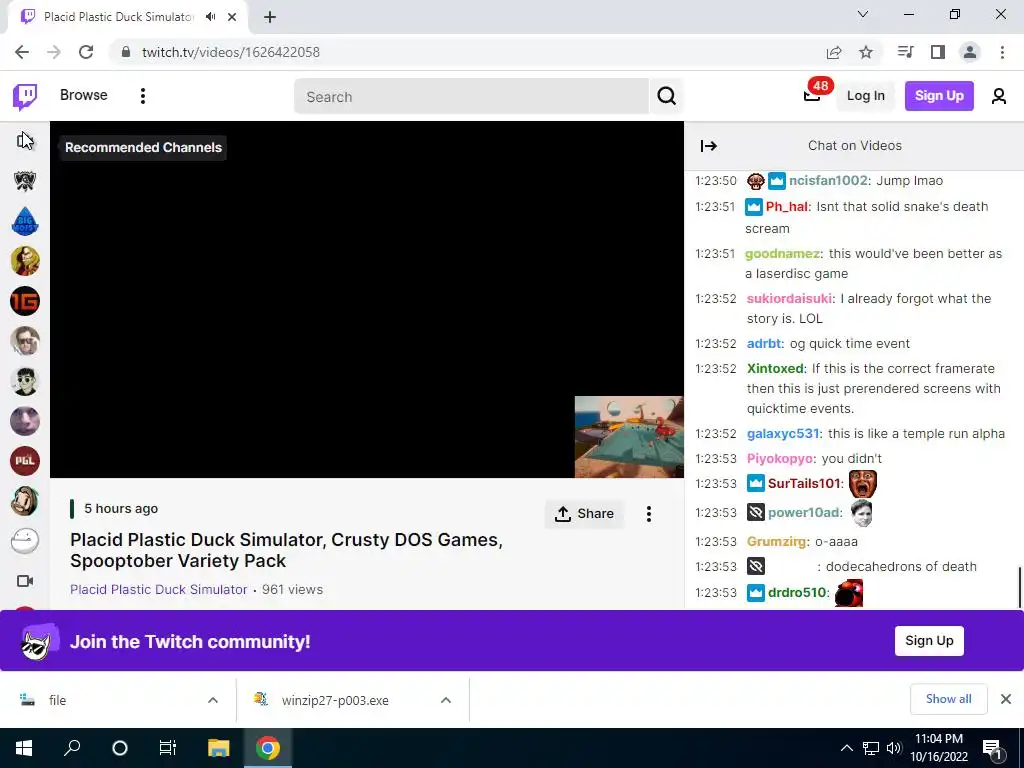1024x768 pixels.
Task: Open more options beside Share button
Action: click(x=648, y=514)
